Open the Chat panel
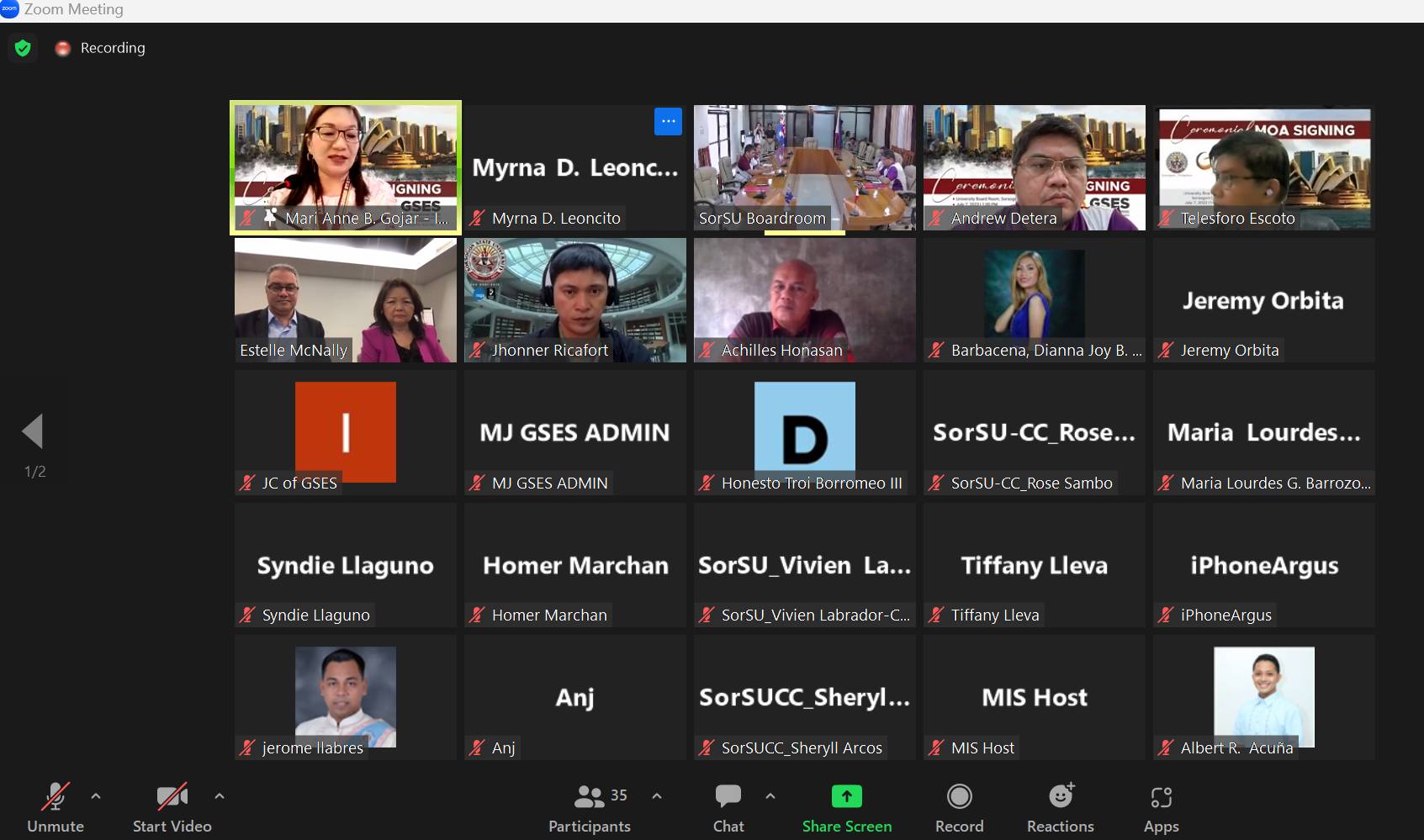 pos(728,808)
